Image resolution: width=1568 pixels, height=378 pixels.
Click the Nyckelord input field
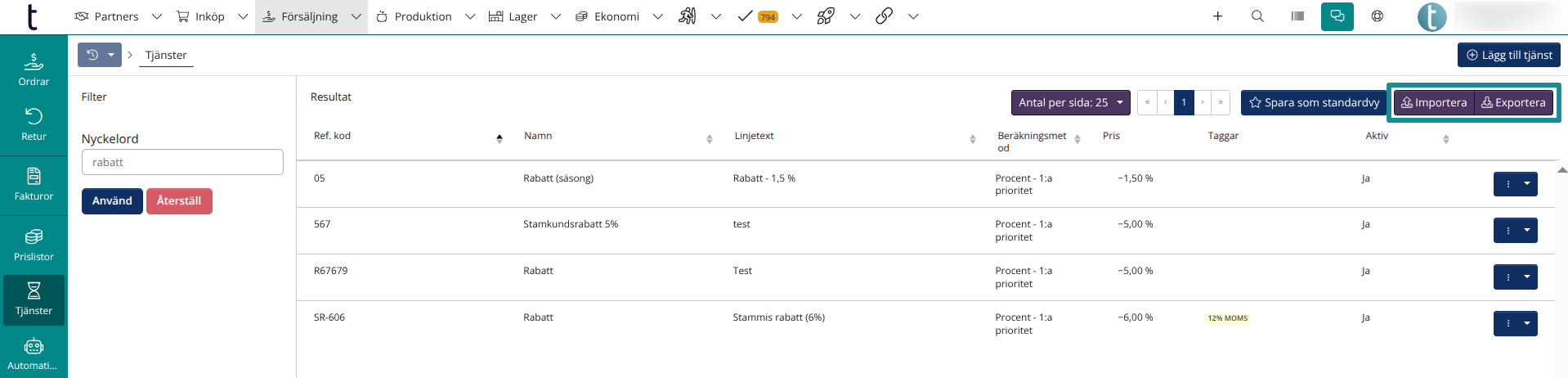[182, 162]
